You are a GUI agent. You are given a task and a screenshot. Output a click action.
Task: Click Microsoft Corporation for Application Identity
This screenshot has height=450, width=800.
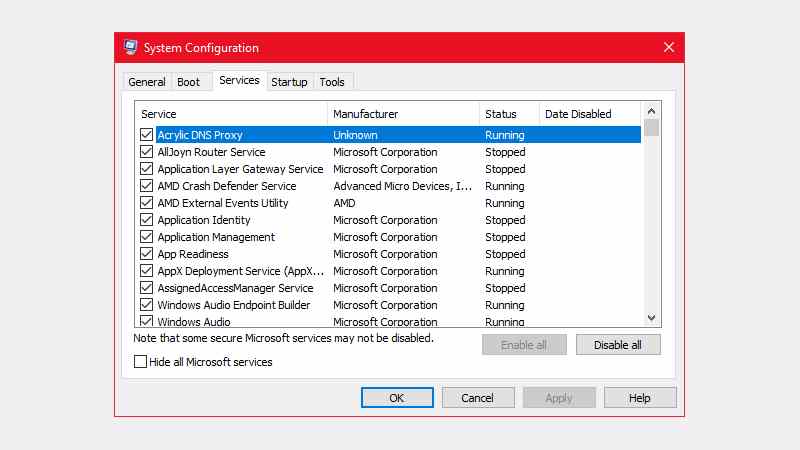(385, 220)
